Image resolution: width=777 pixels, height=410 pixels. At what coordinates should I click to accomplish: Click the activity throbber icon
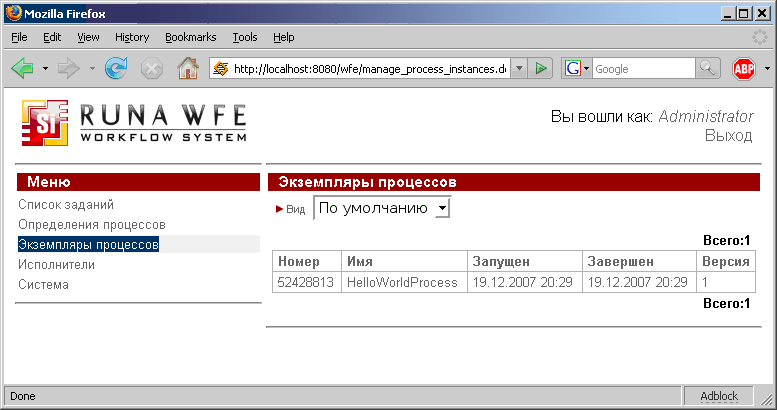(760, 37)
